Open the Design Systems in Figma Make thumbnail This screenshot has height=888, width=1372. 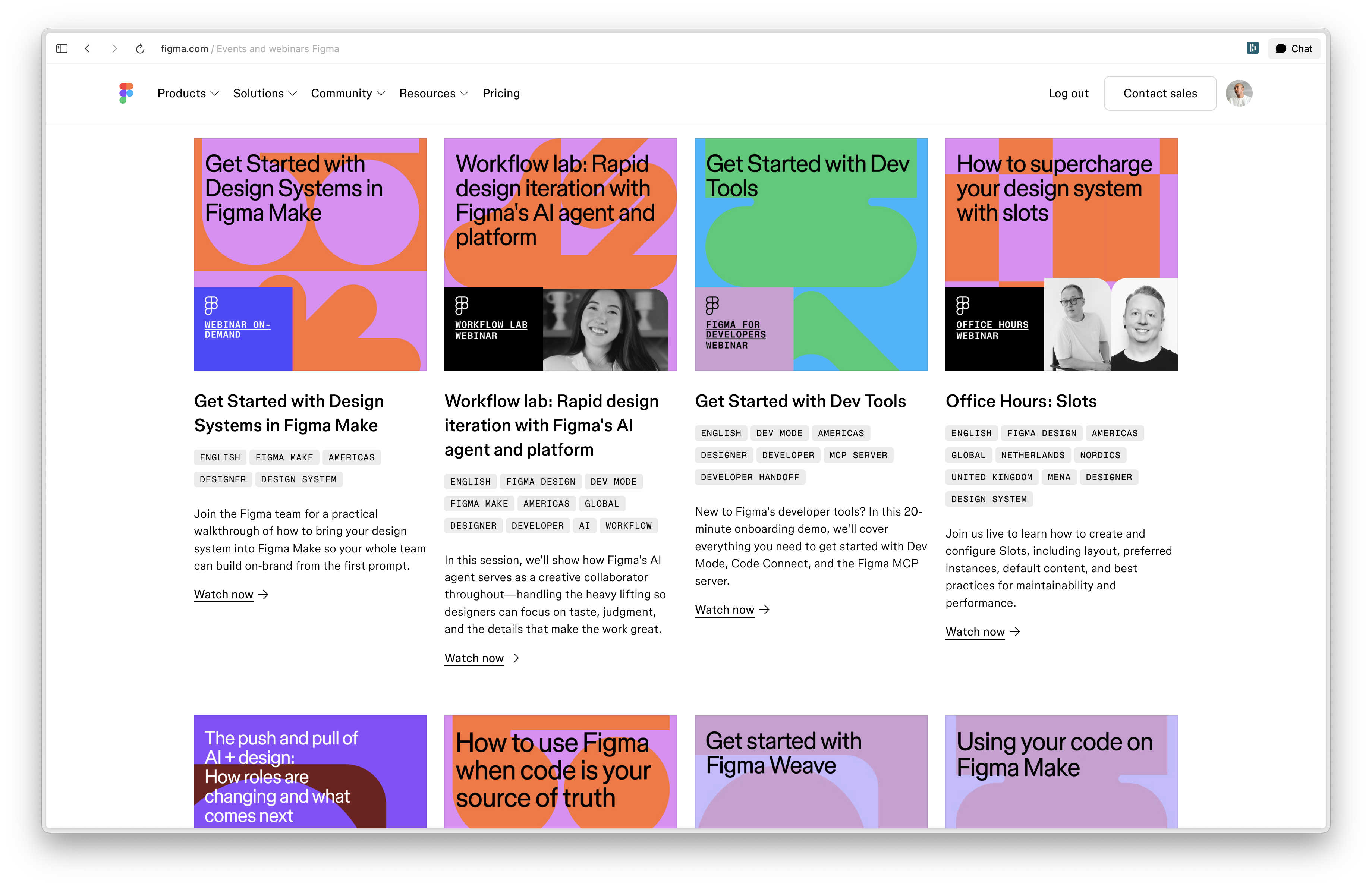[x=310, y=254]
